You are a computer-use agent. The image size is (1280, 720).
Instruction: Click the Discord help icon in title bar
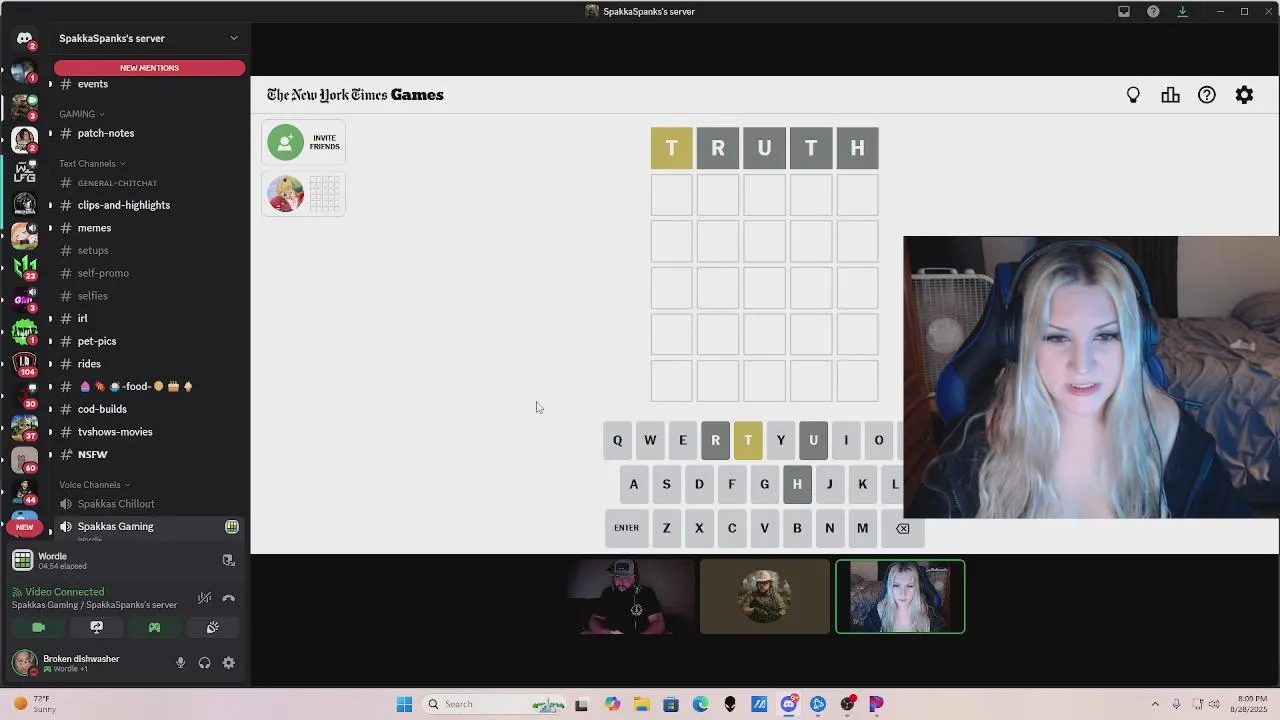tap(1153, 12)
